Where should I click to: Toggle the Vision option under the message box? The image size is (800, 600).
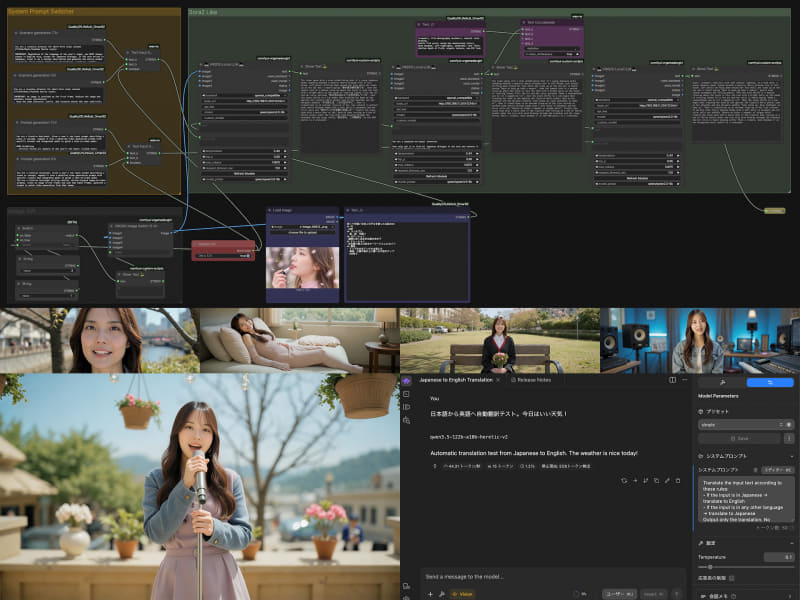click(462, 594)
